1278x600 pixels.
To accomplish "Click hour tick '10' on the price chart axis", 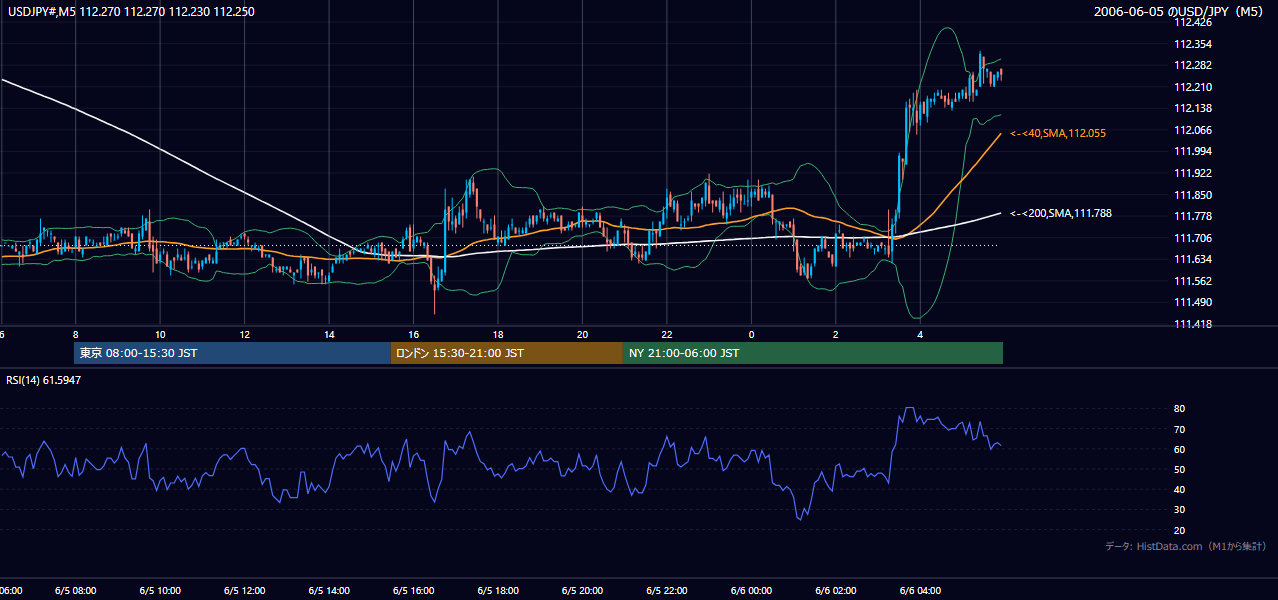I will (160, 334).
